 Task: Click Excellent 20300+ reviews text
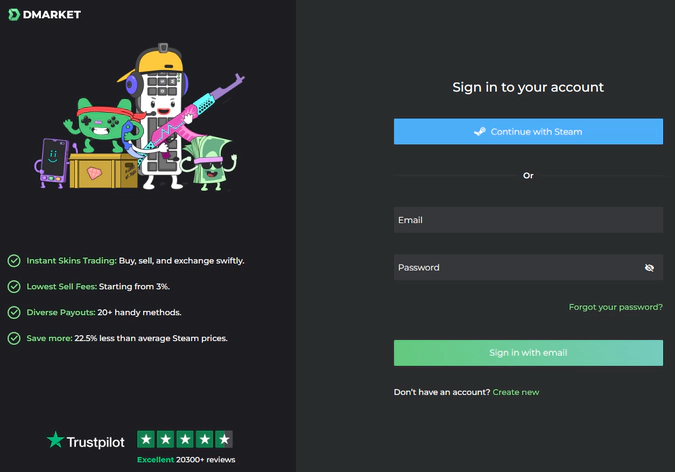pos(186,460)
